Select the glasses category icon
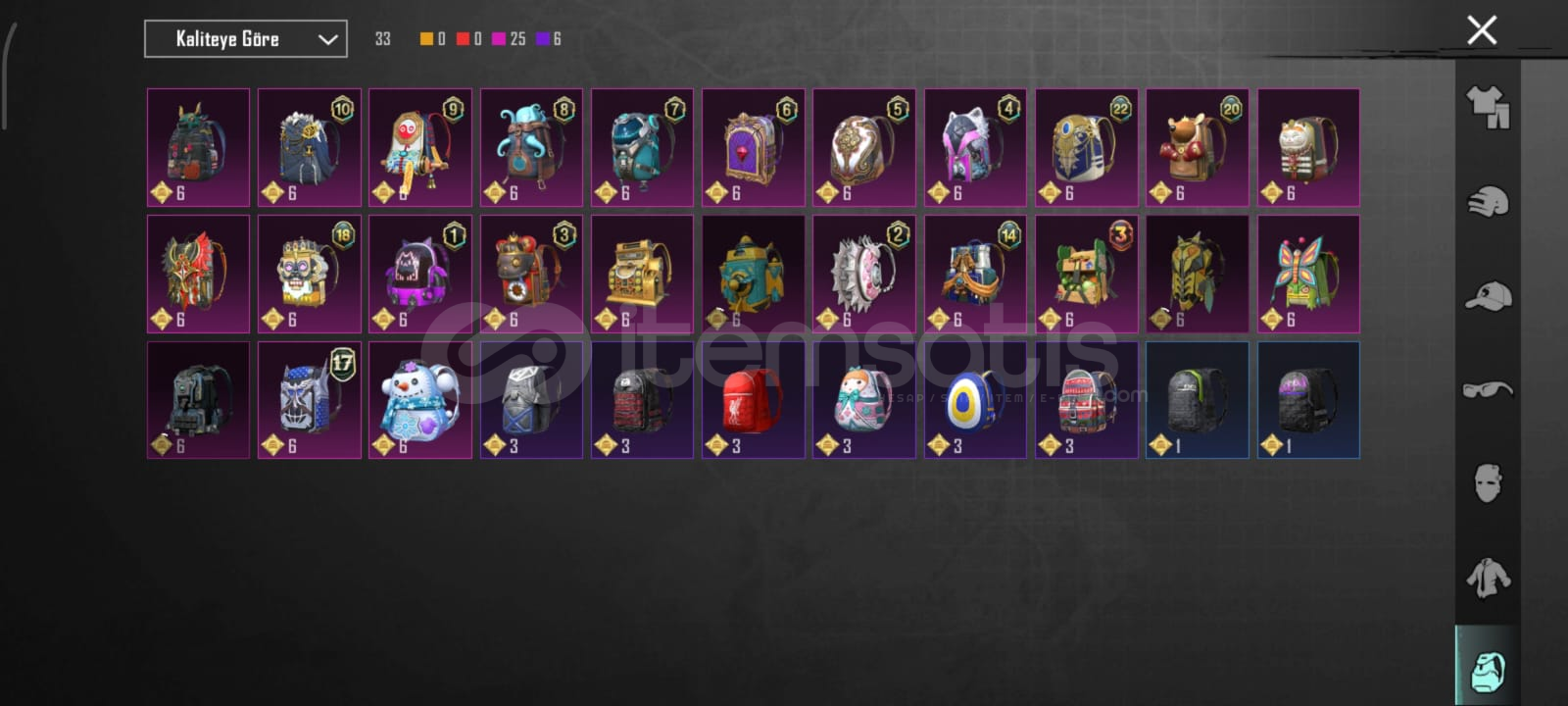The image size is (1568, 706). click(1488, 390)
